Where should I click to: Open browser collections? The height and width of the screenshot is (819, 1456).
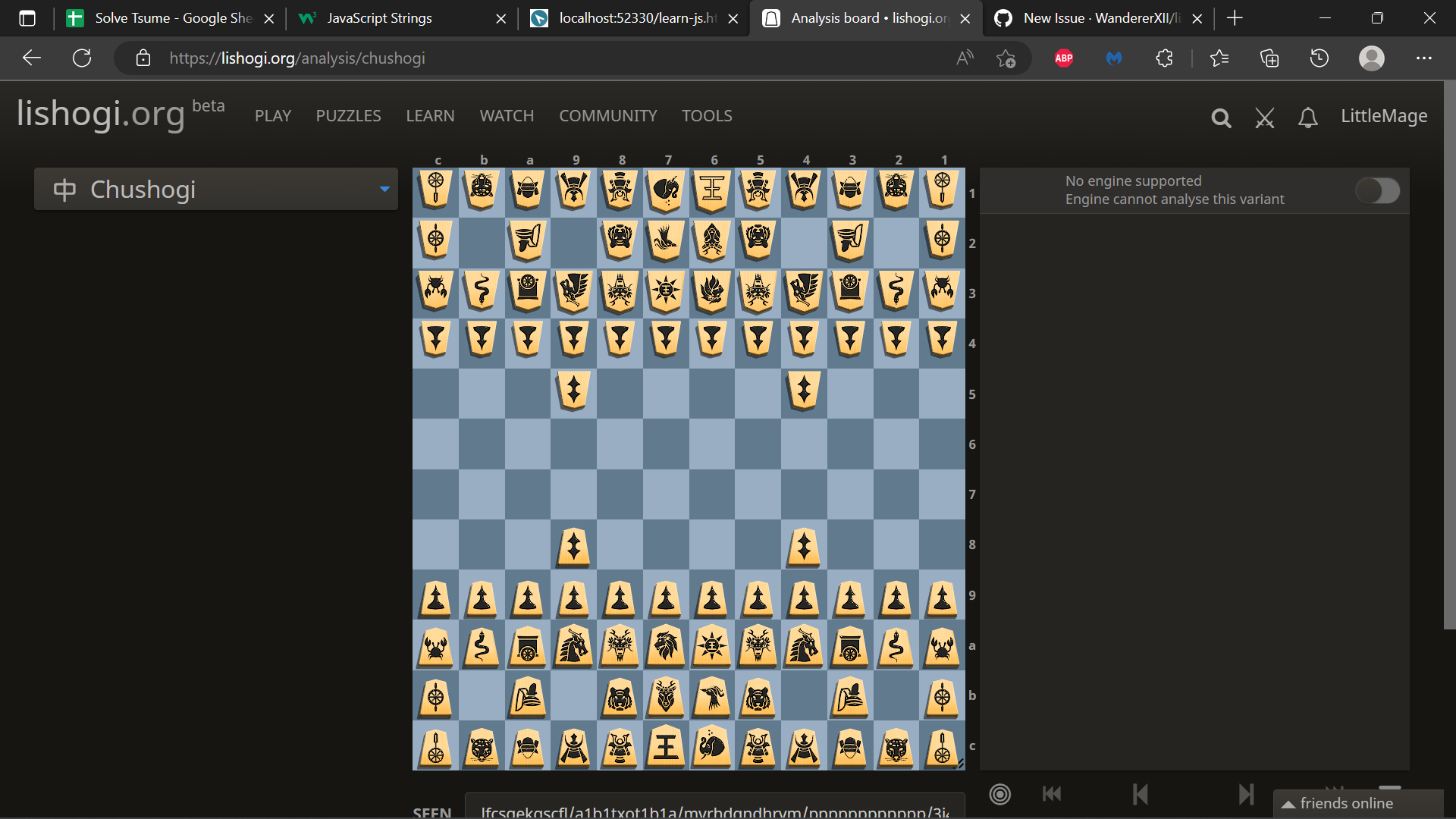click(x=1269, y=58)
